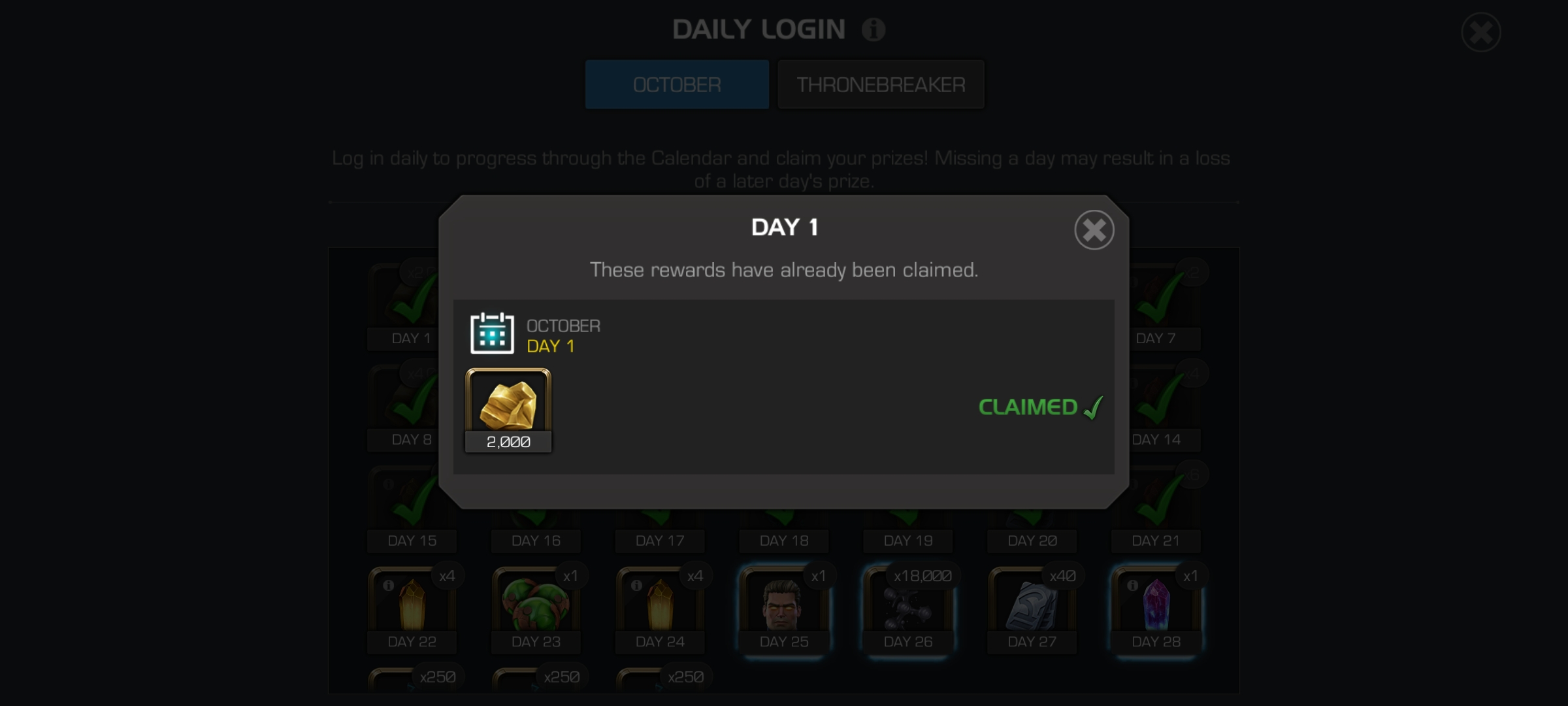
Task: Switch to the THRONEBREAKER tab
Action: (x=881, y=84)
